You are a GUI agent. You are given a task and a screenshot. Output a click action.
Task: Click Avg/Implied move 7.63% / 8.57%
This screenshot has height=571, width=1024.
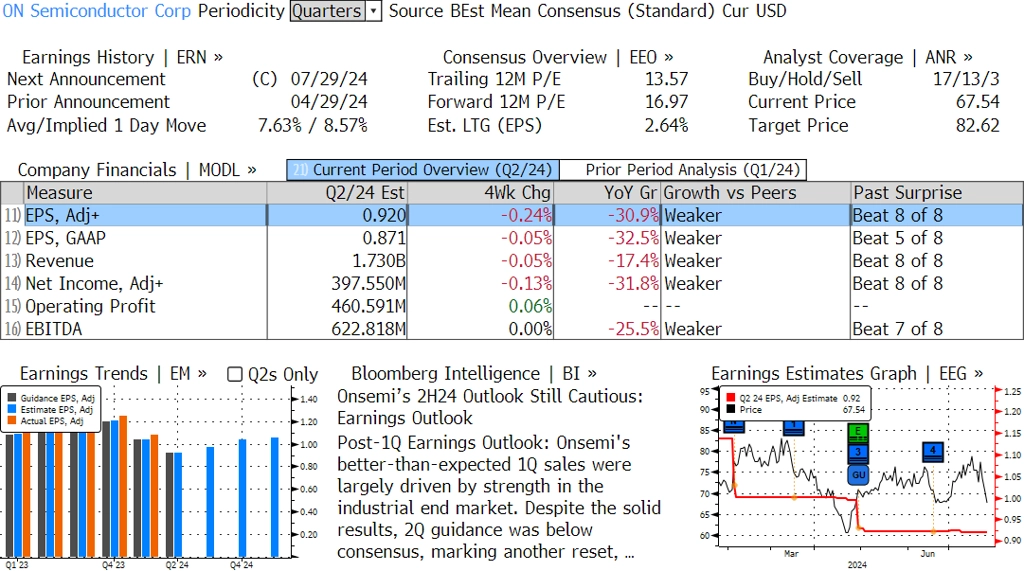click(x=312, y=125)
